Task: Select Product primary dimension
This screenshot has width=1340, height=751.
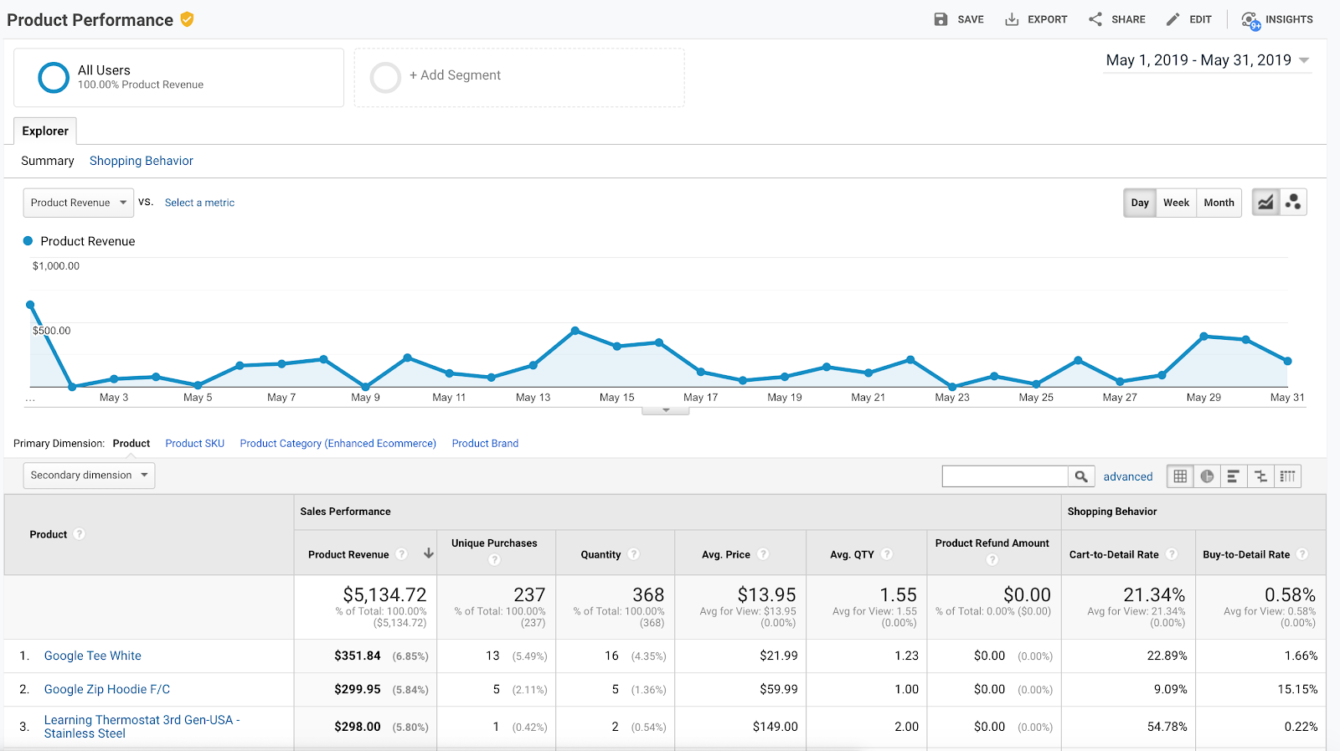Action: coord(131,443)
